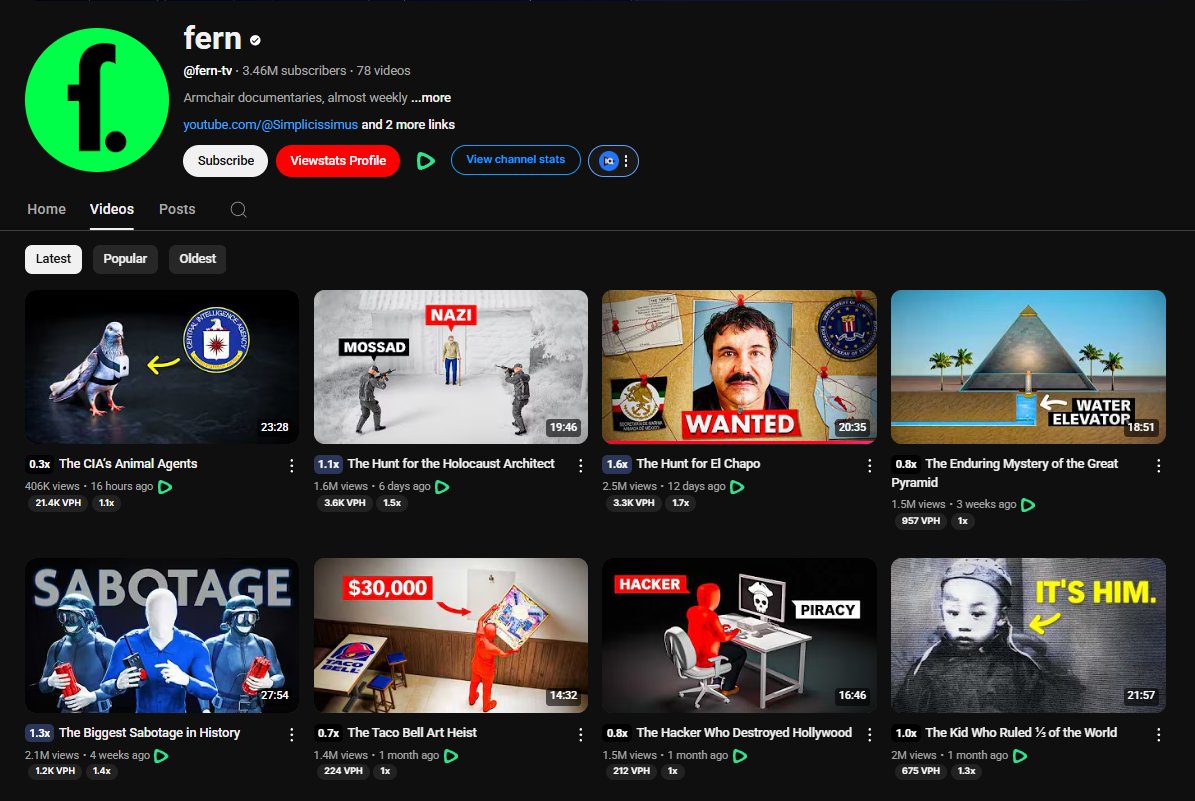Click the 1.3x outlier badge on Biggest Sabotage in History
This screenshot has height=801, width=1195.
[x=40, y=732]
